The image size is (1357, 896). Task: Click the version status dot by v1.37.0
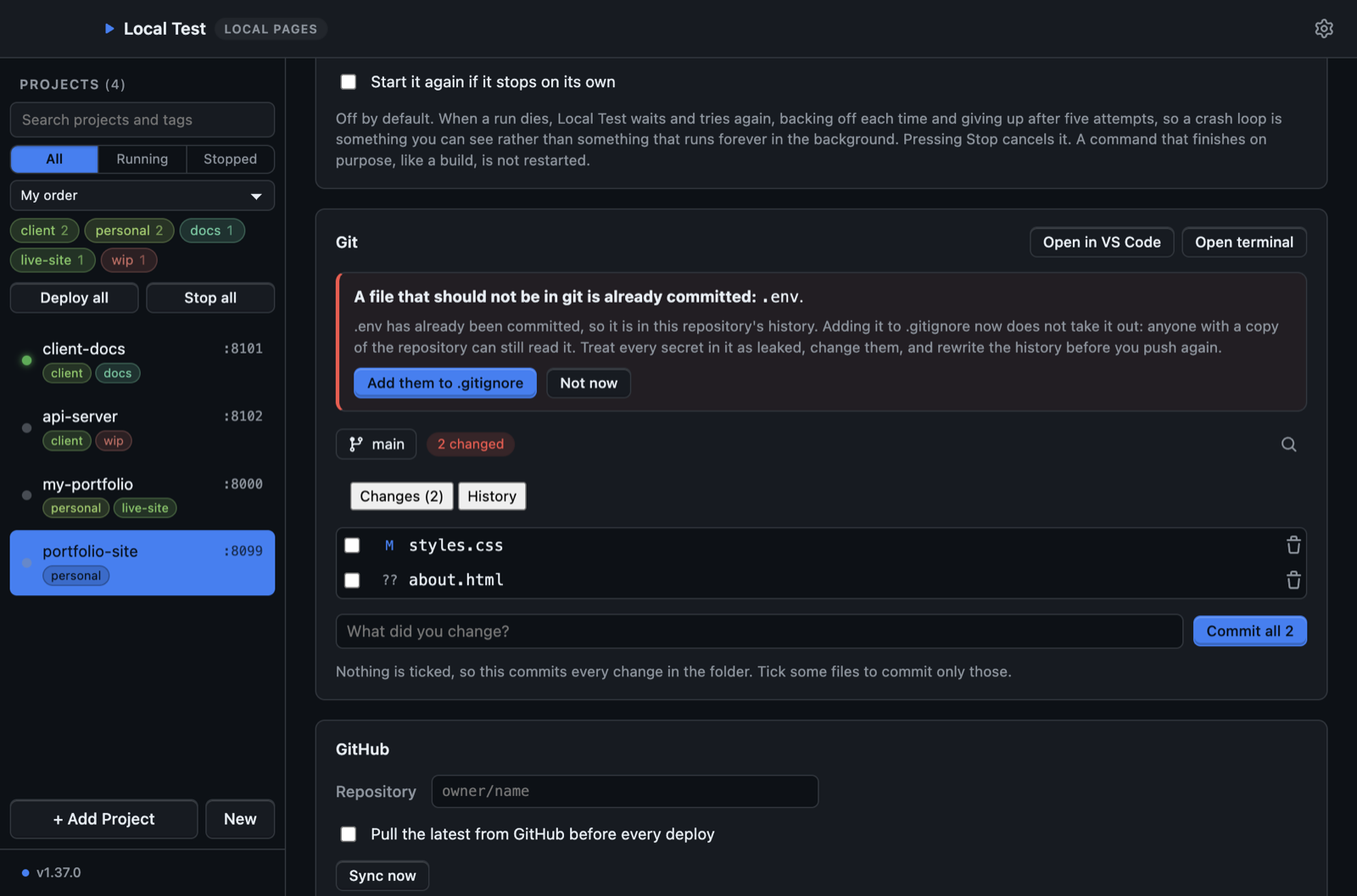tap(25, 872)
